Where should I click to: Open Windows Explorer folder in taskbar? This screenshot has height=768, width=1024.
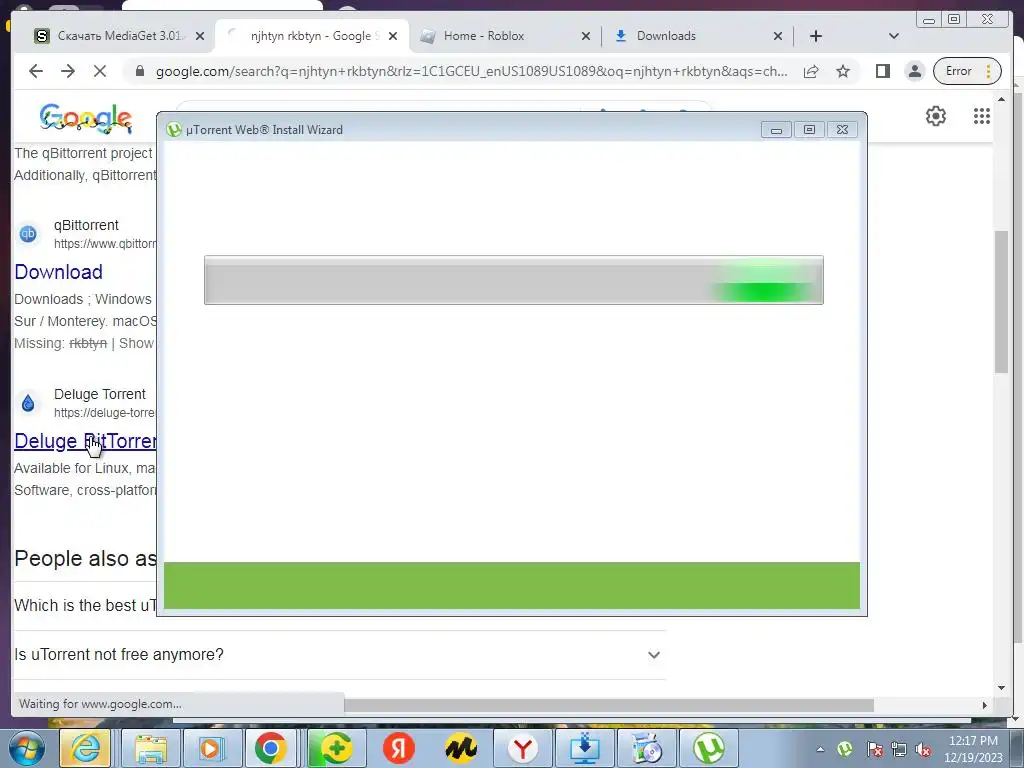(152, 748)
